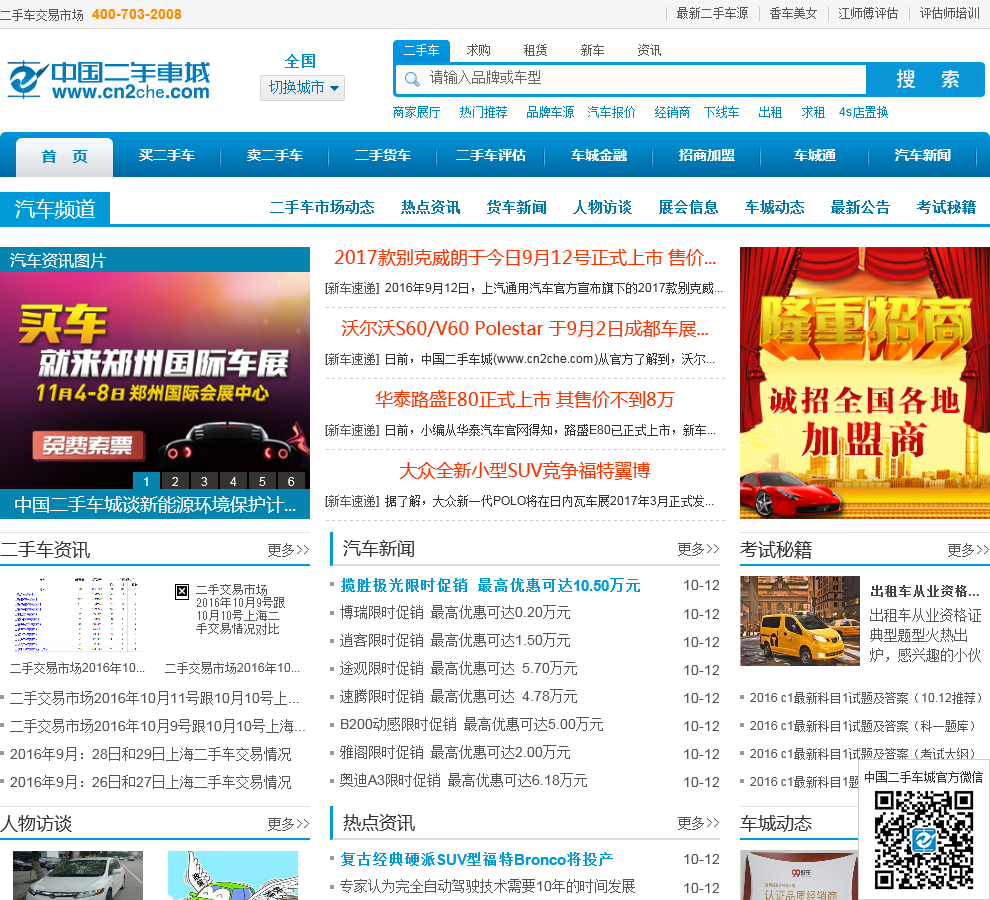Go to carousel slide 3
Viewport: 990px width, 900px height.
(204, 481)
